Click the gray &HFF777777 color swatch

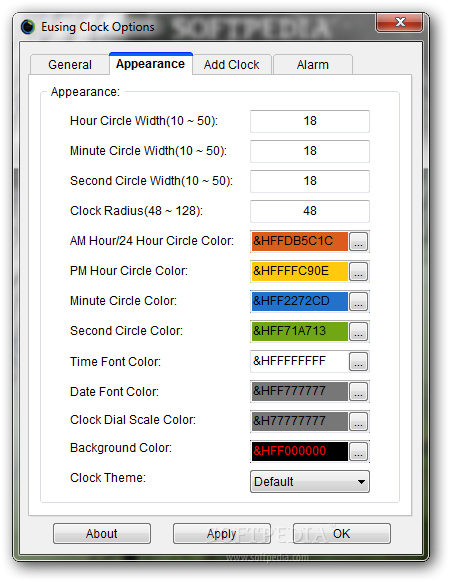(x=300, y=392)
